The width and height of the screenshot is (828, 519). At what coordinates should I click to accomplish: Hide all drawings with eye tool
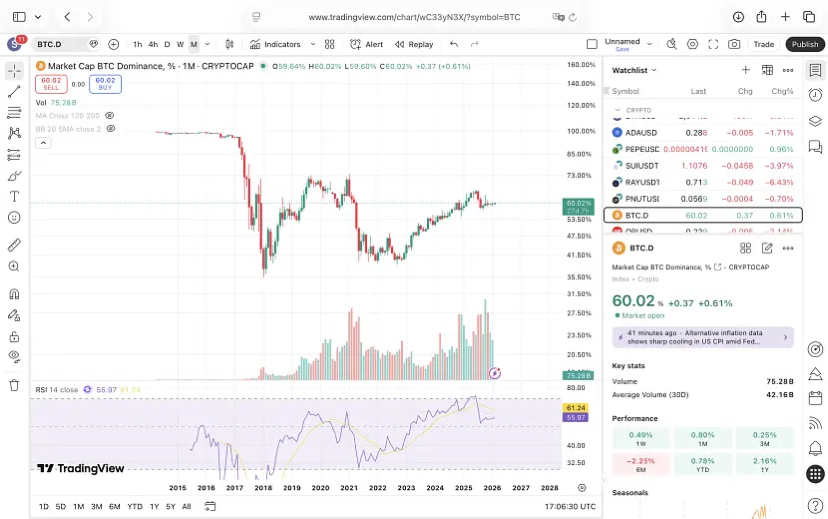[x=14, y=357]
